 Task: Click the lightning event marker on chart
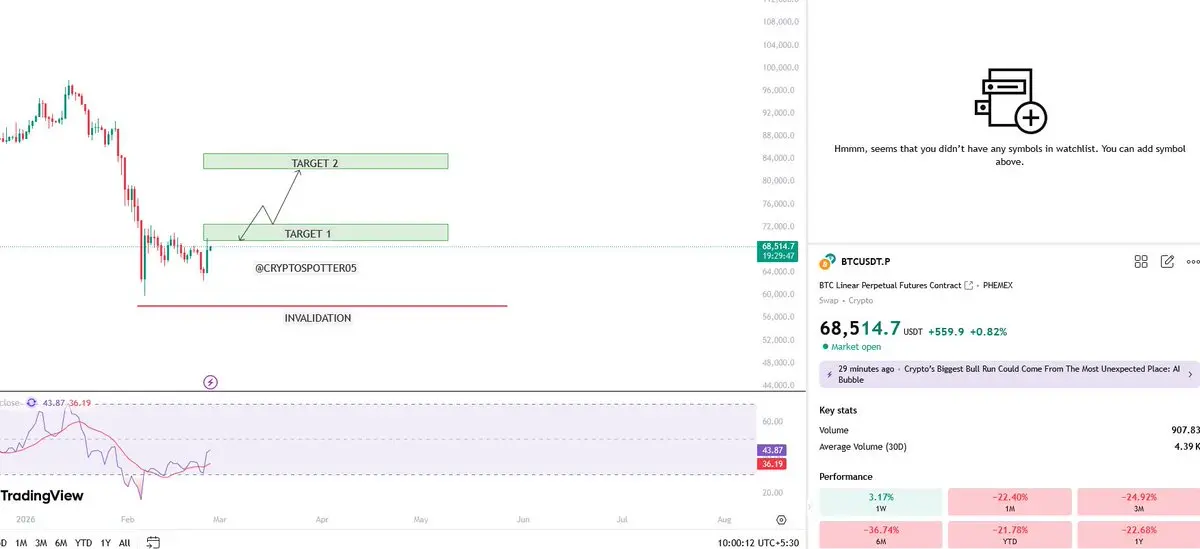tap(211, 382)
